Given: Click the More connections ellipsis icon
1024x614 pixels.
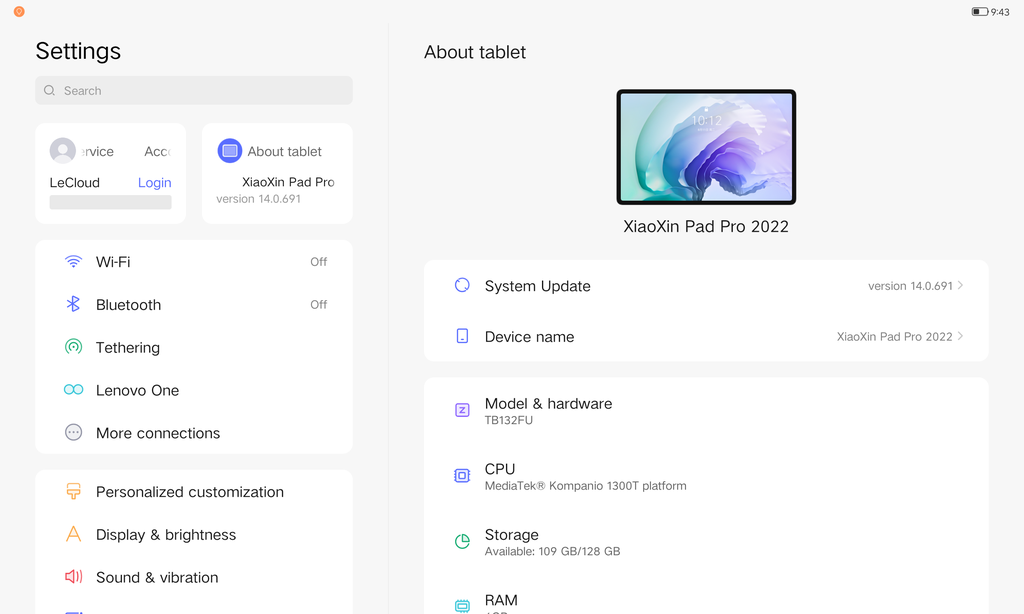Looking at the screenshot, I should (73, 432).
